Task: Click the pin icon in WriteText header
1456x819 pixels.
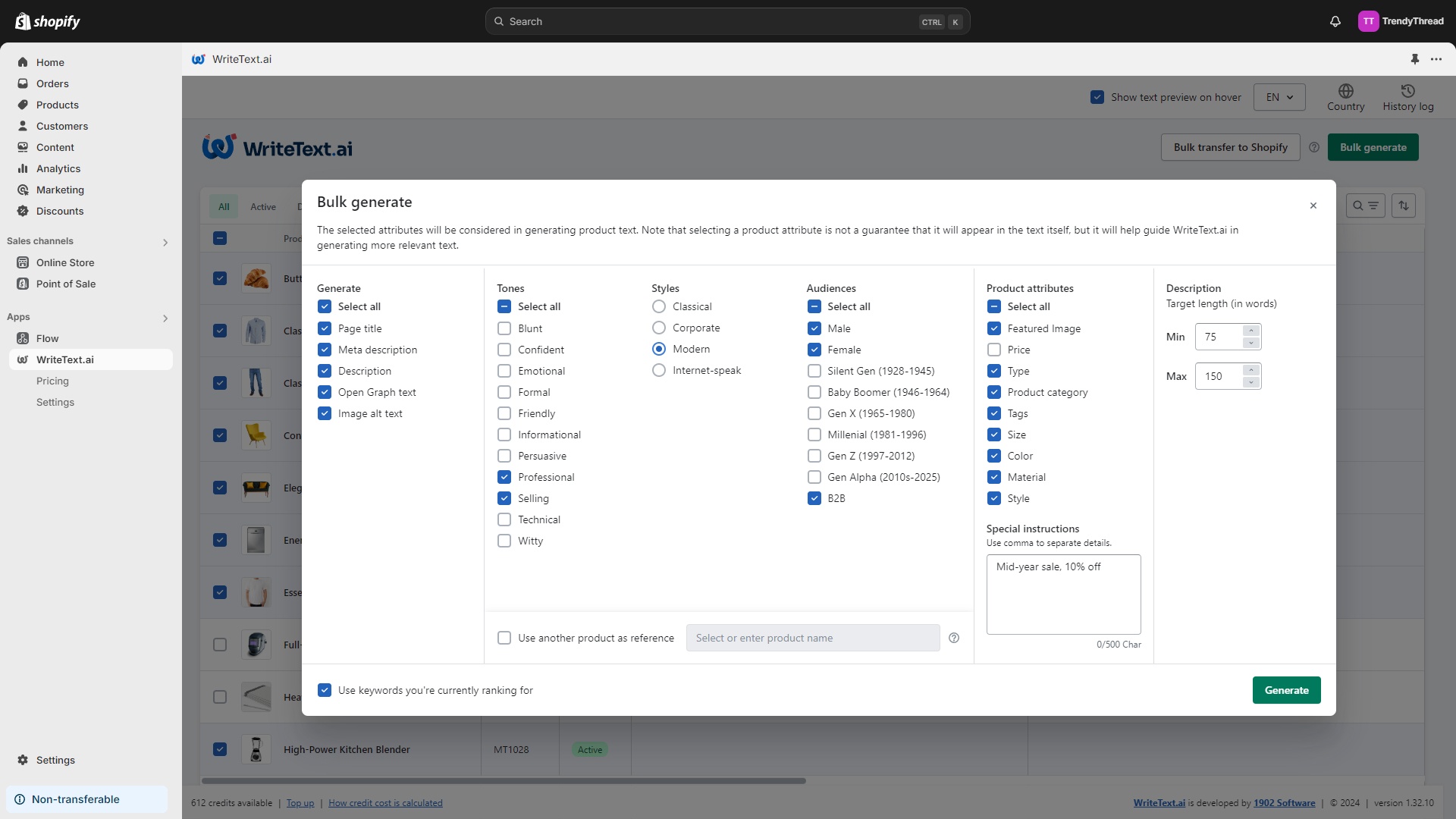Action: pyautogui.click(x=1415, y=59)
